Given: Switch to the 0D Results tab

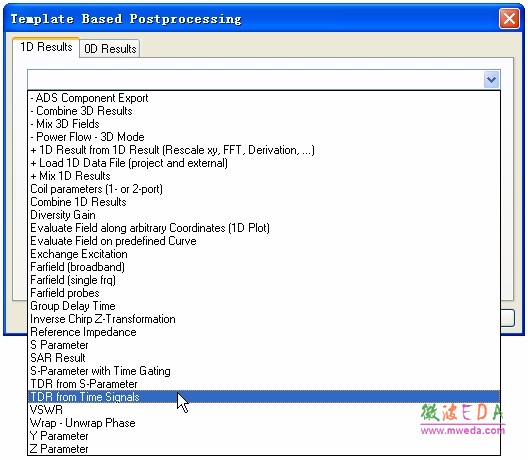Looking at the screenshot, I should (110, 48).
